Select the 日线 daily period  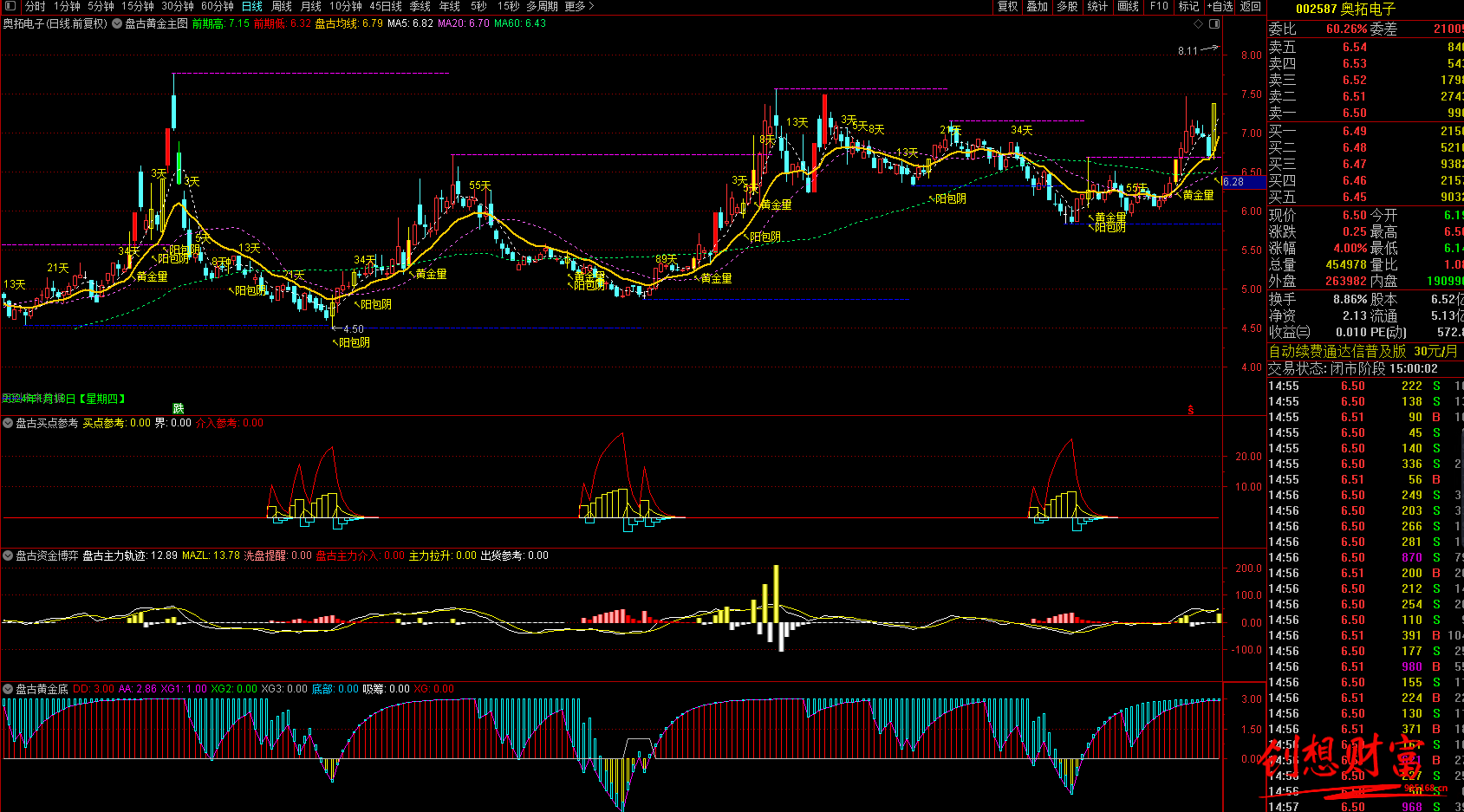tap(252, 6)
